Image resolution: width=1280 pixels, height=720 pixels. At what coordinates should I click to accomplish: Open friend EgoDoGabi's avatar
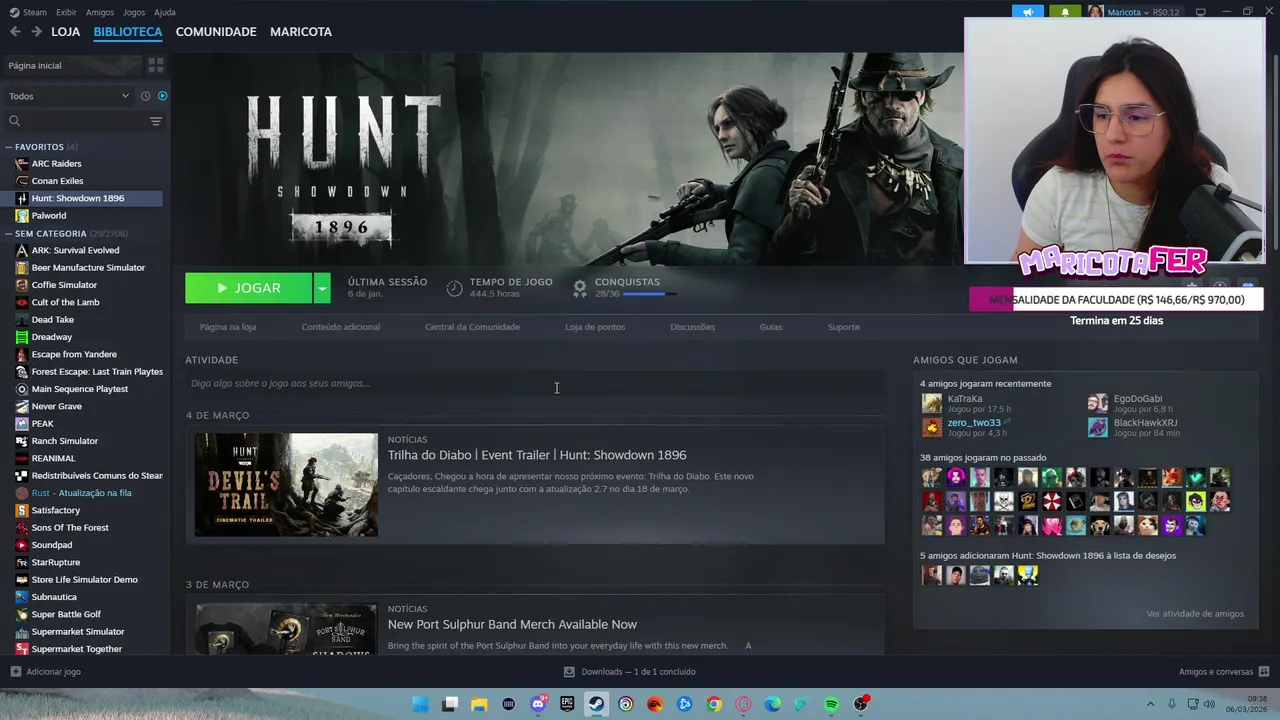1098,403
